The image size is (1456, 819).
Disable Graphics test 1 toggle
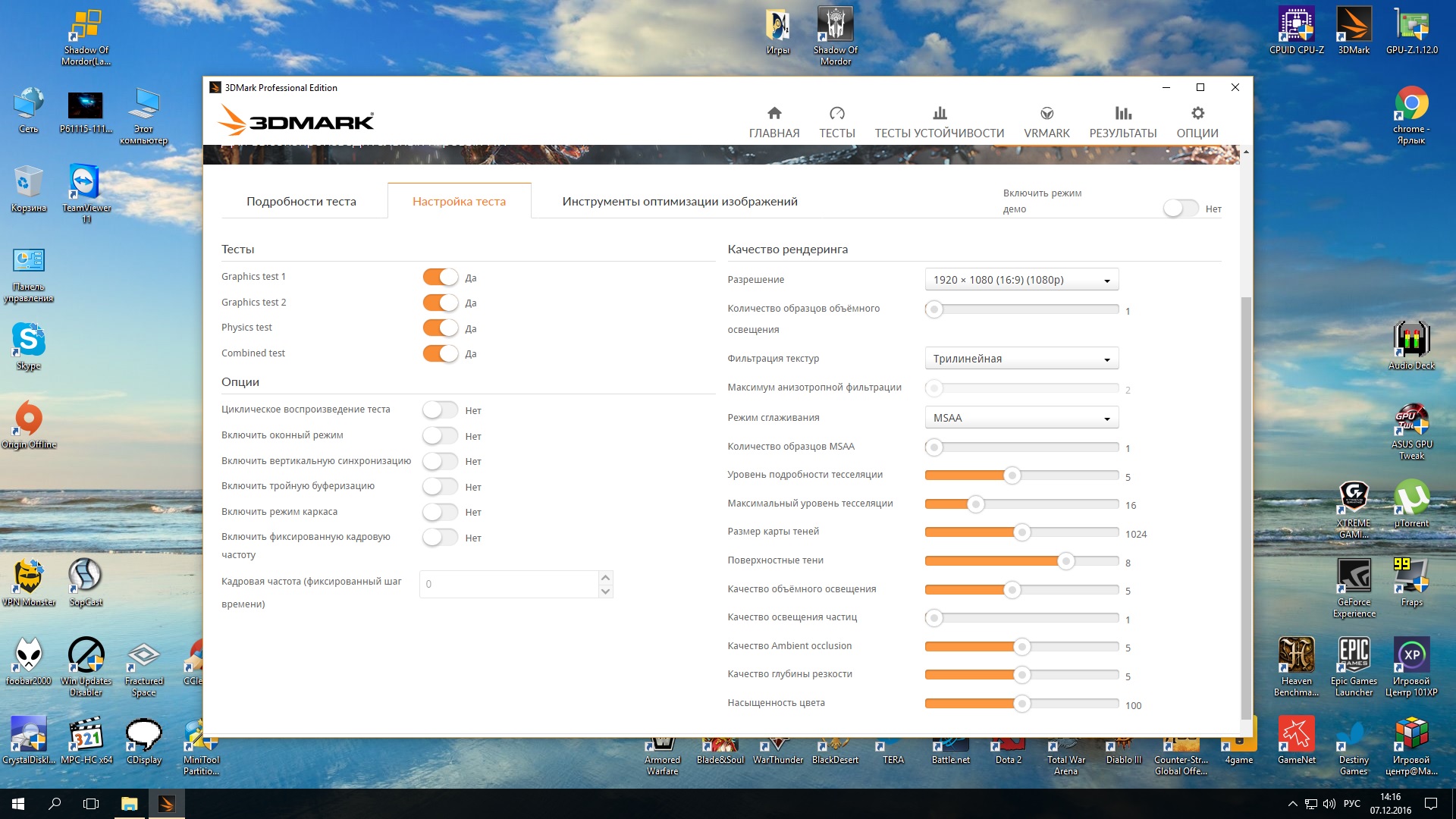coord(440,278)
